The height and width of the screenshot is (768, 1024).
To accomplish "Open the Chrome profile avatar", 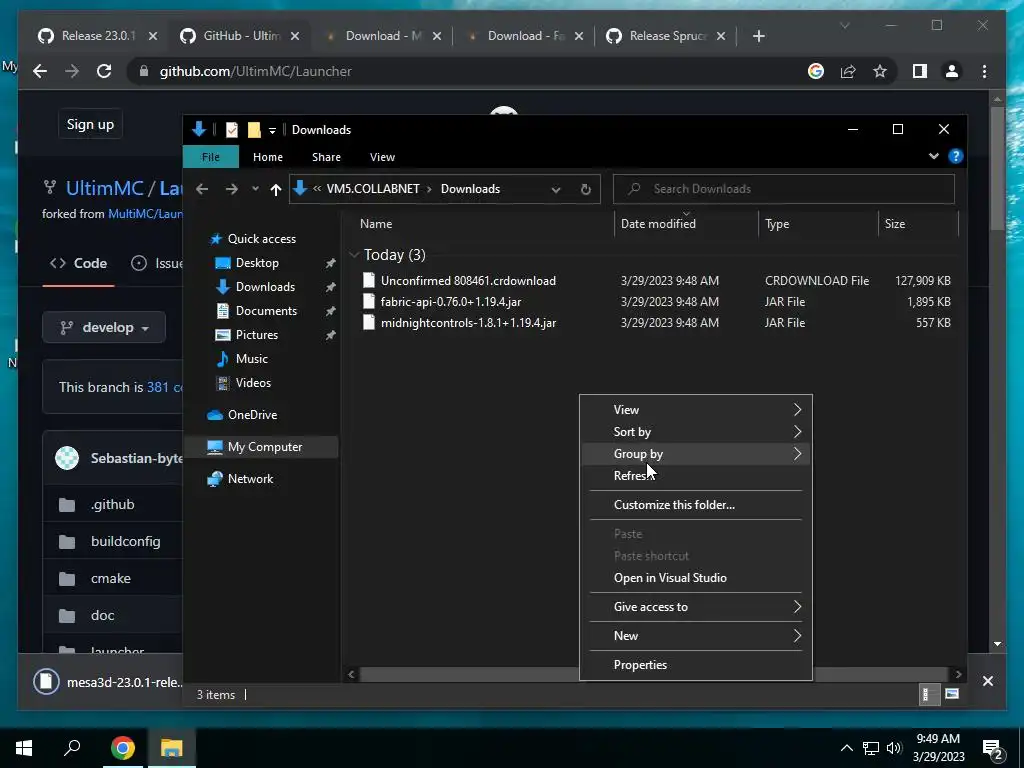I will 952,71.
